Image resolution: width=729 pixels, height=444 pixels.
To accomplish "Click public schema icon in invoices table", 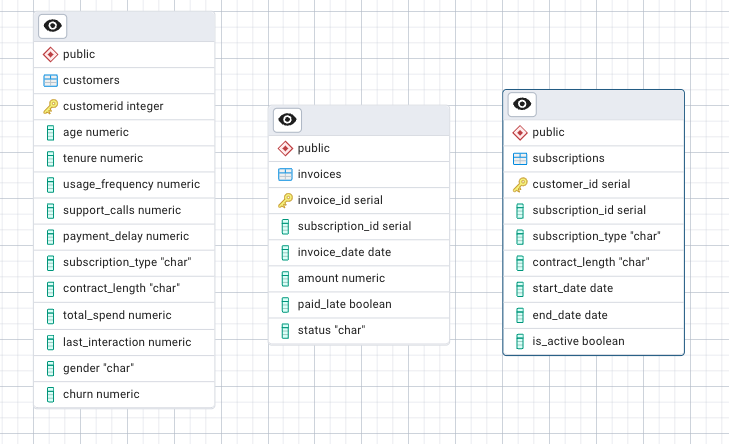I will (285, 148).
